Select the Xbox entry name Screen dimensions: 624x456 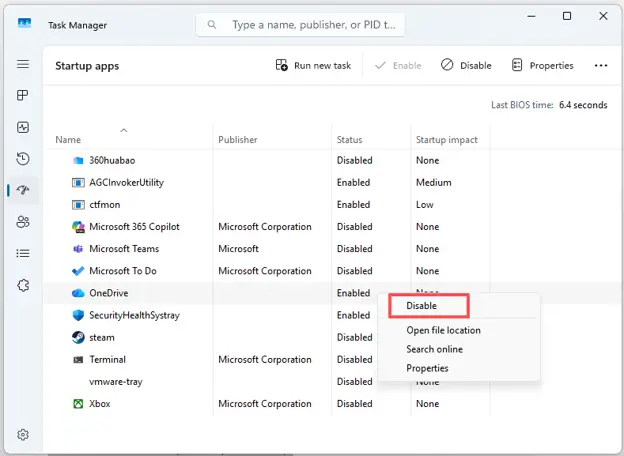coord(100,404)
